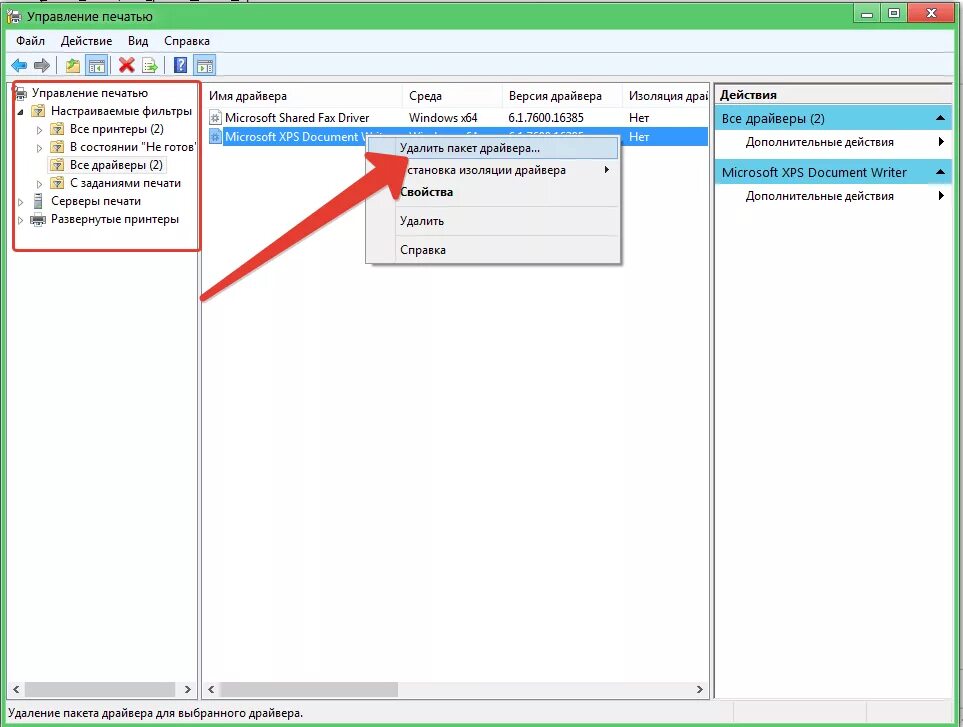Select the Все драйверы (2) tree item

click(116, 165)
